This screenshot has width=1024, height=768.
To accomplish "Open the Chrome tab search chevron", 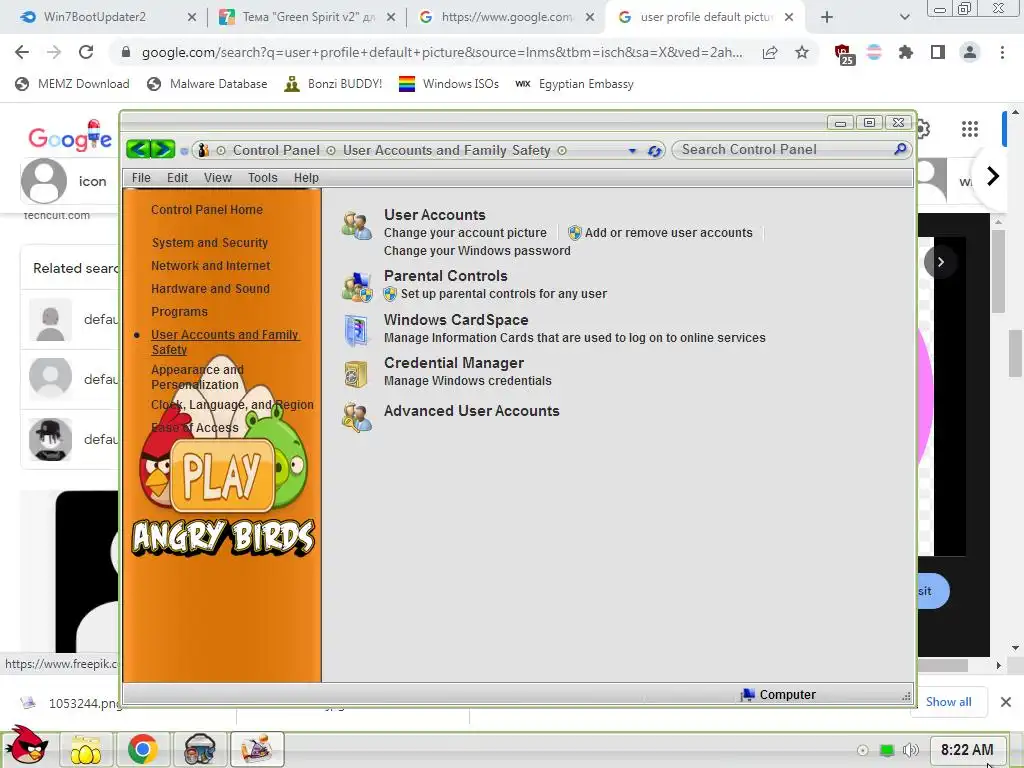I will (904, 17).
